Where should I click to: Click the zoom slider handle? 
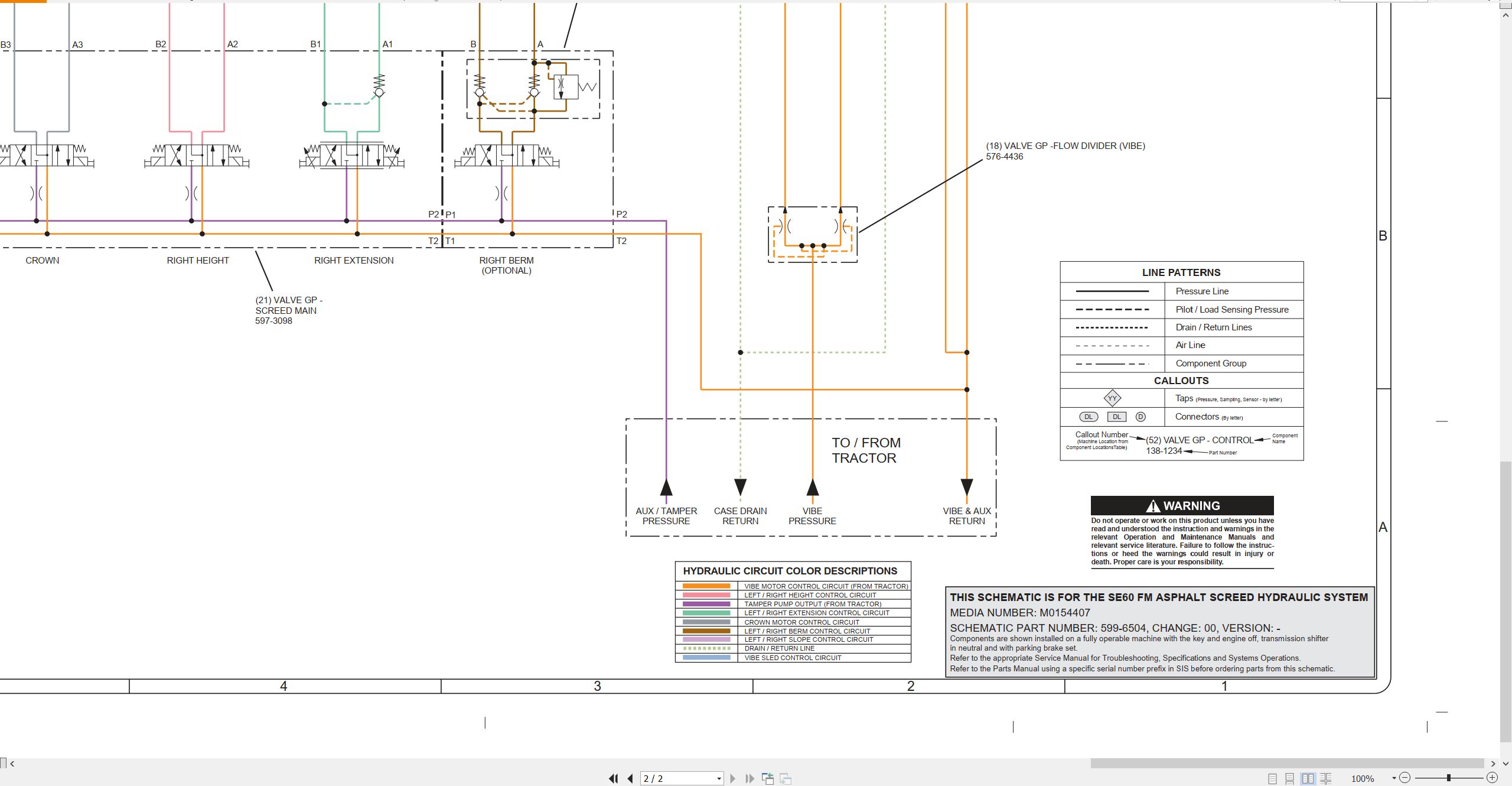[x=1448, y=778]
